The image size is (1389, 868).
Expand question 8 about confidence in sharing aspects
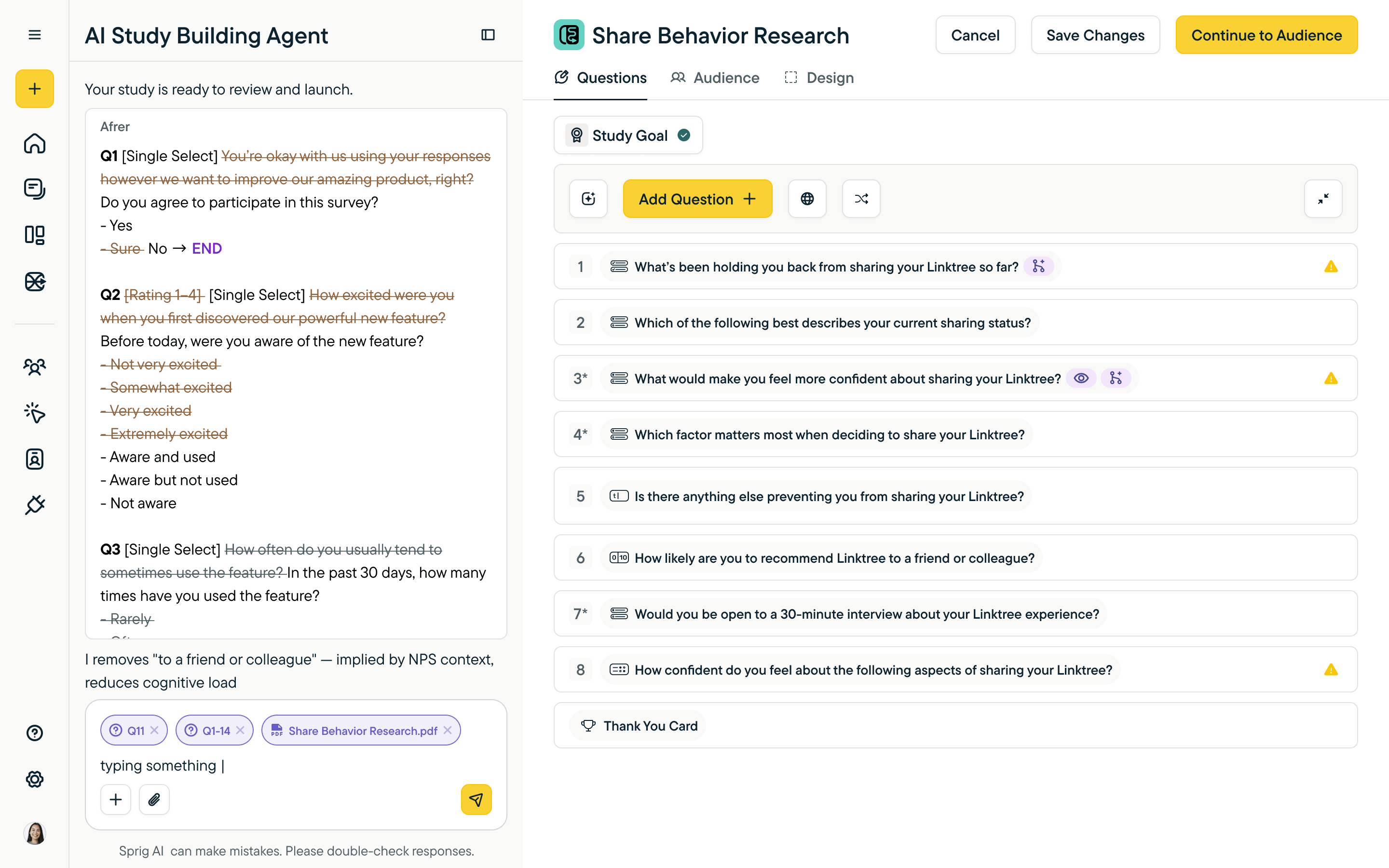pyautogui.click(x=955, y=669)
